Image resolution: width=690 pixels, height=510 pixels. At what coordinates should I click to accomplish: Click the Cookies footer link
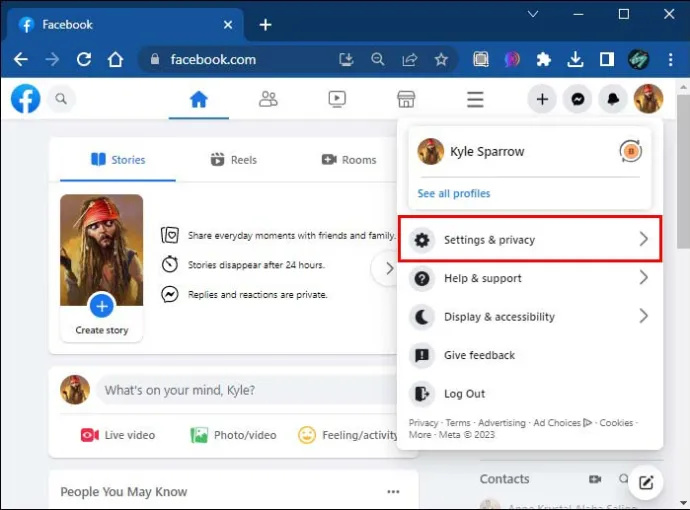[x=616, y=423]
